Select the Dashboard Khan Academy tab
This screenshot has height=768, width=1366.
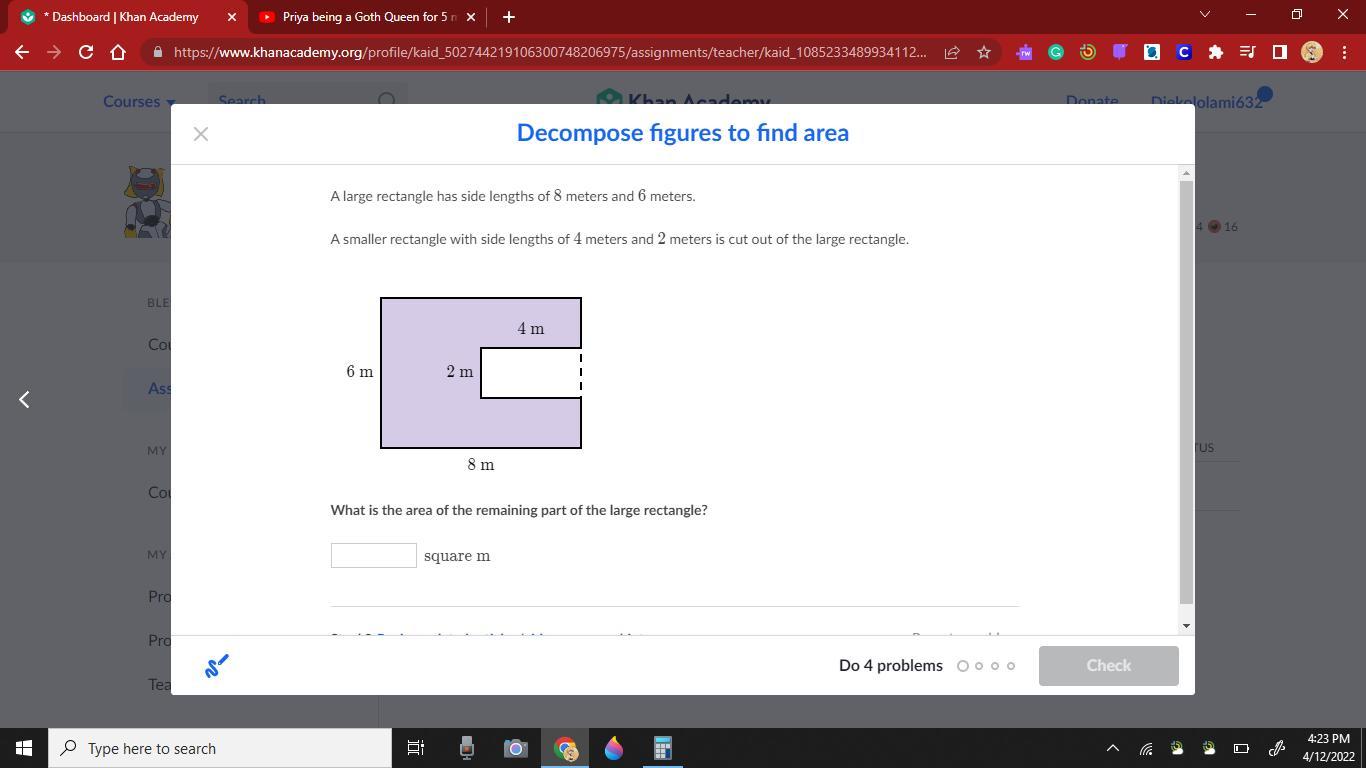tap(120, 17)
